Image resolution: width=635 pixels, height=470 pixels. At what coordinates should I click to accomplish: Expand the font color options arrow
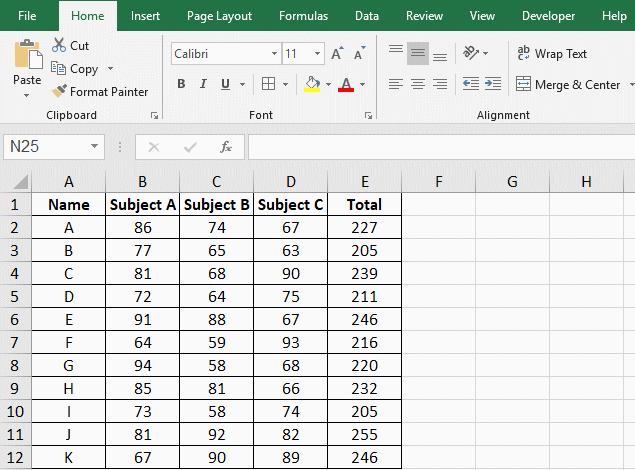pos(362,84)
